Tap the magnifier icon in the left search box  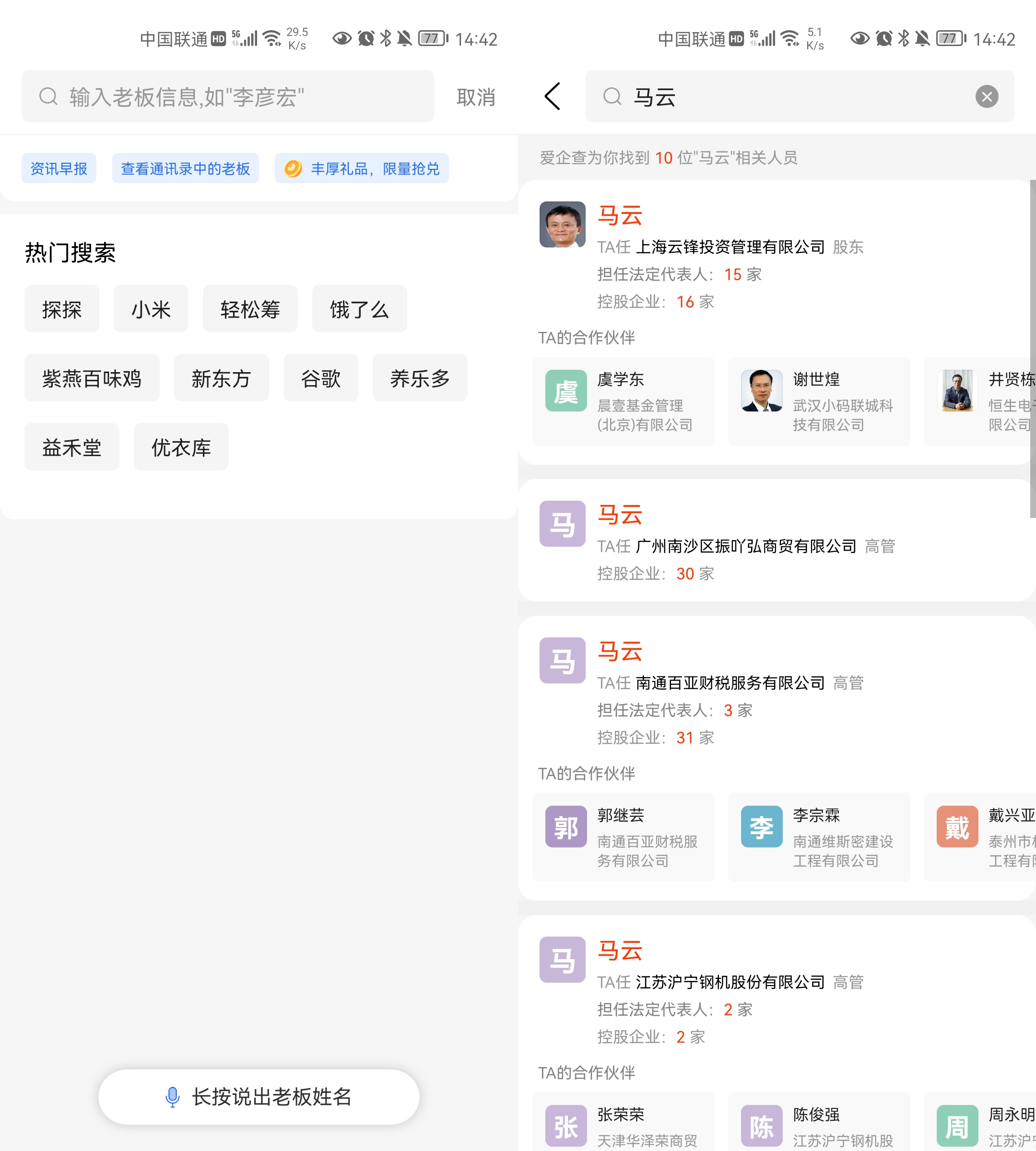pyautogui.click(x=48, y=97)
